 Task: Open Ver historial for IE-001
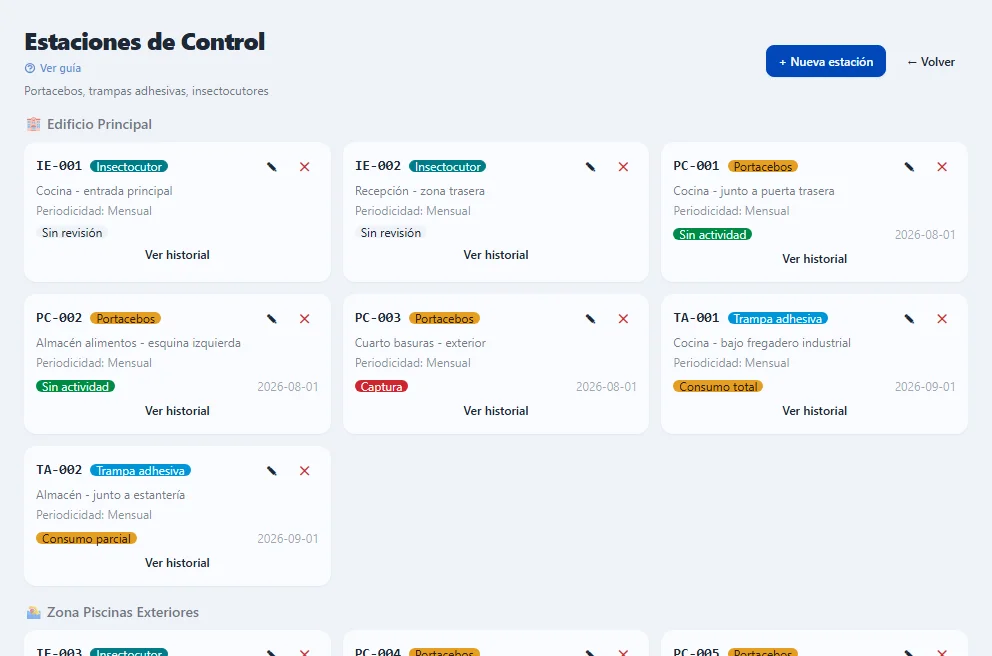point(177,255)
